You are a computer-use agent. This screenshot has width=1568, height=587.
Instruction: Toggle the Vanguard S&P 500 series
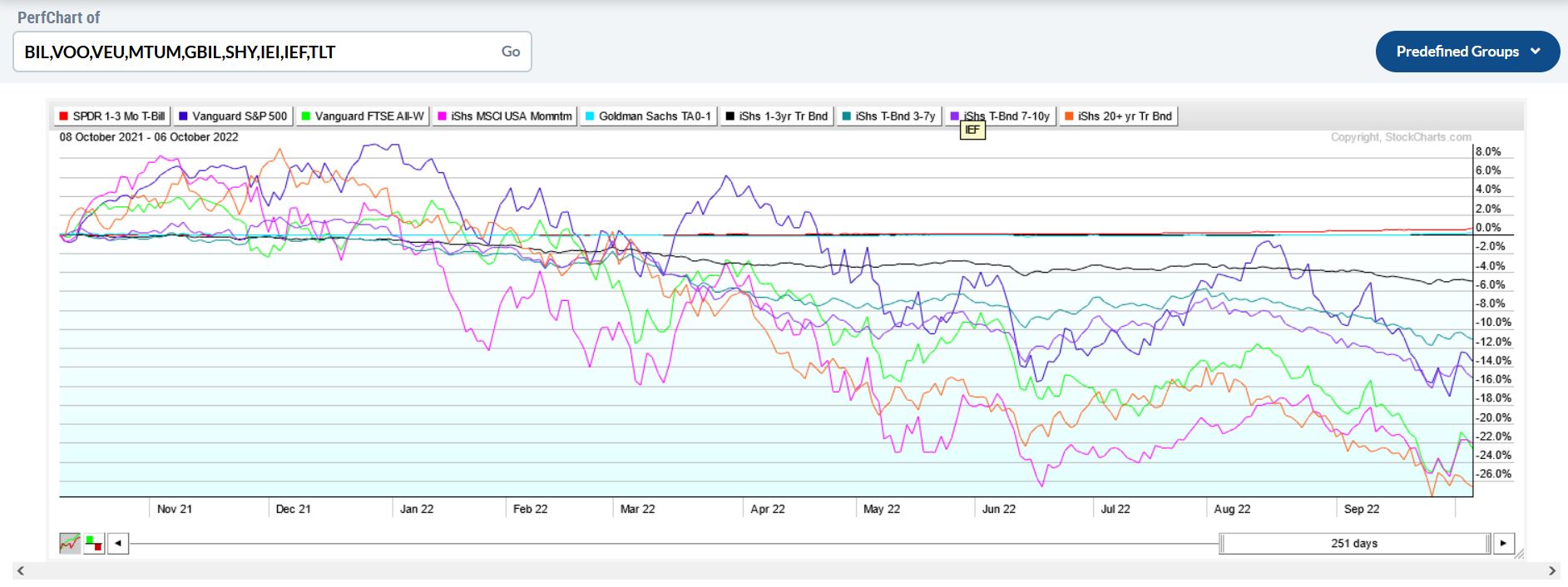pyautogui.click(x=232, y=116)
